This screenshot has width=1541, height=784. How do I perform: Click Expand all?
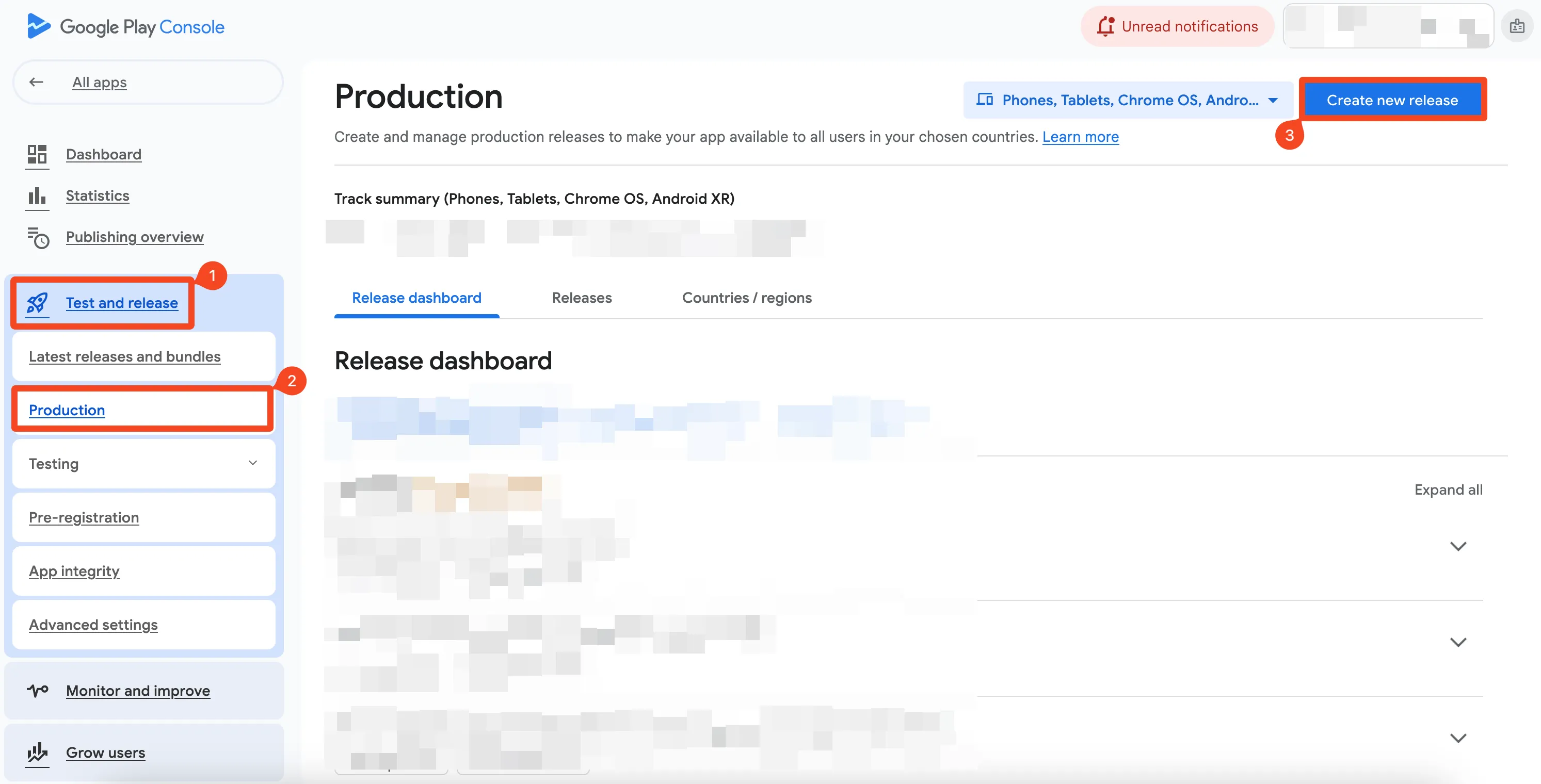point(1448,490)
